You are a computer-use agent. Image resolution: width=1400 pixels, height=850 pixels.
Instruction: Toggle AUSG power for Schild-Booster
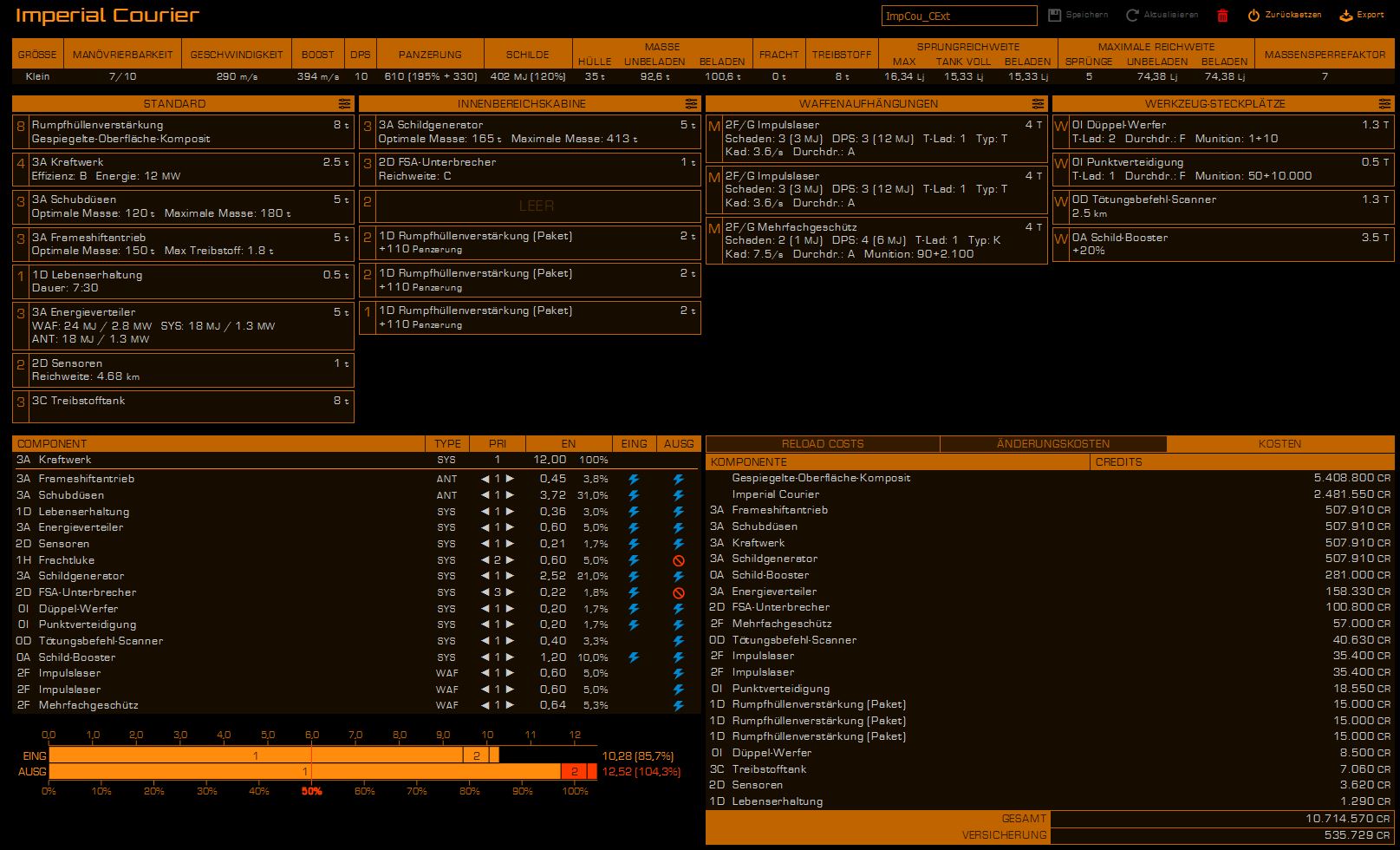(679, 657)
